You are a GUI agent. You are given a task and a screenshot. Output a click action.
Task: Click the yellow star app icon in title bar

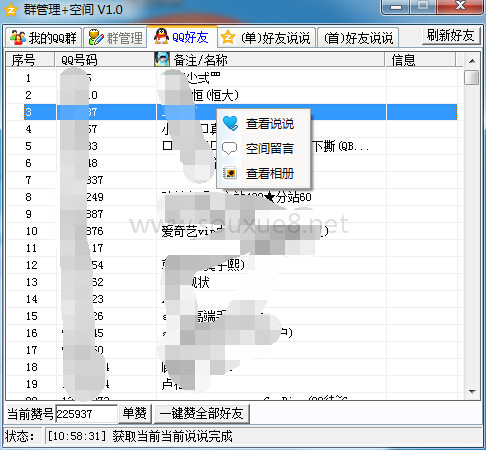tap(11, 10)
